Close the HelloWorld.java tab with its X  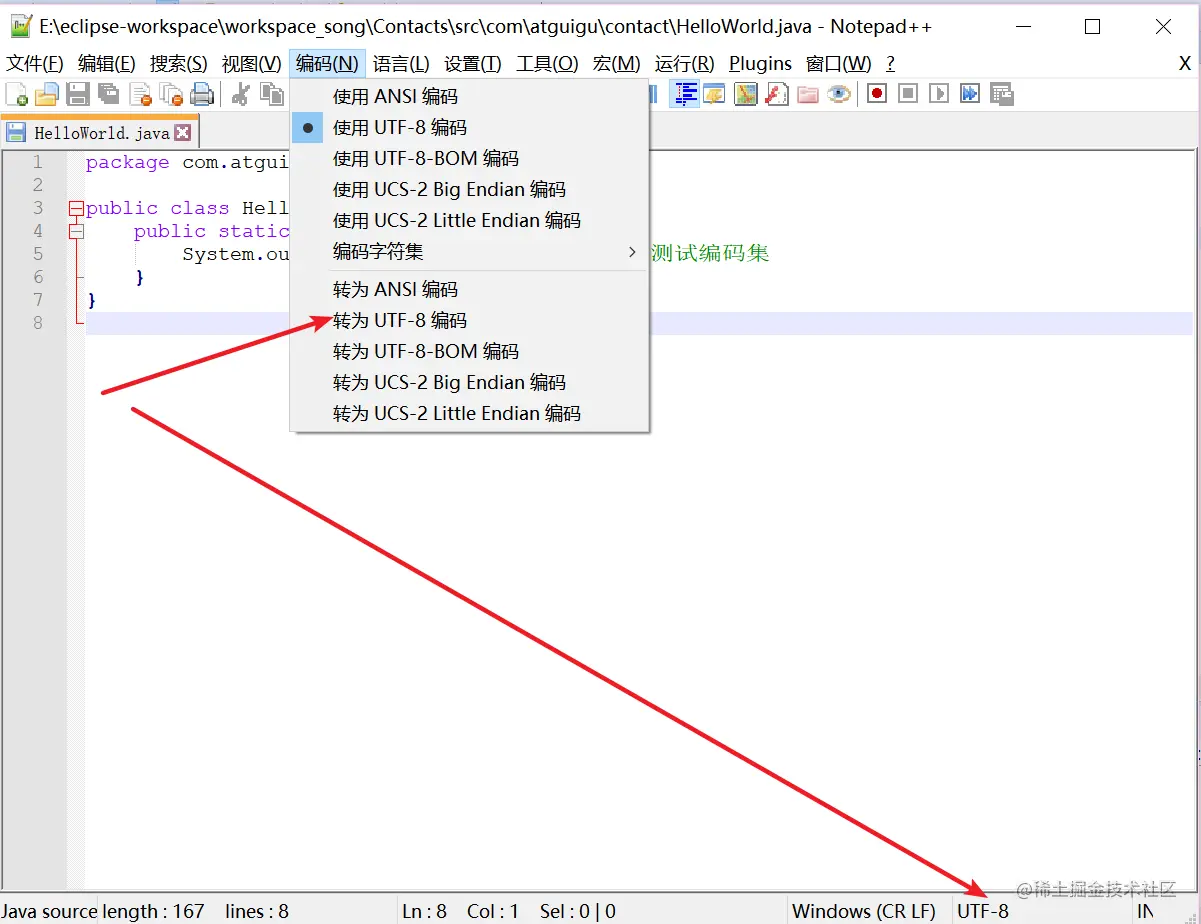coord(182,132)
